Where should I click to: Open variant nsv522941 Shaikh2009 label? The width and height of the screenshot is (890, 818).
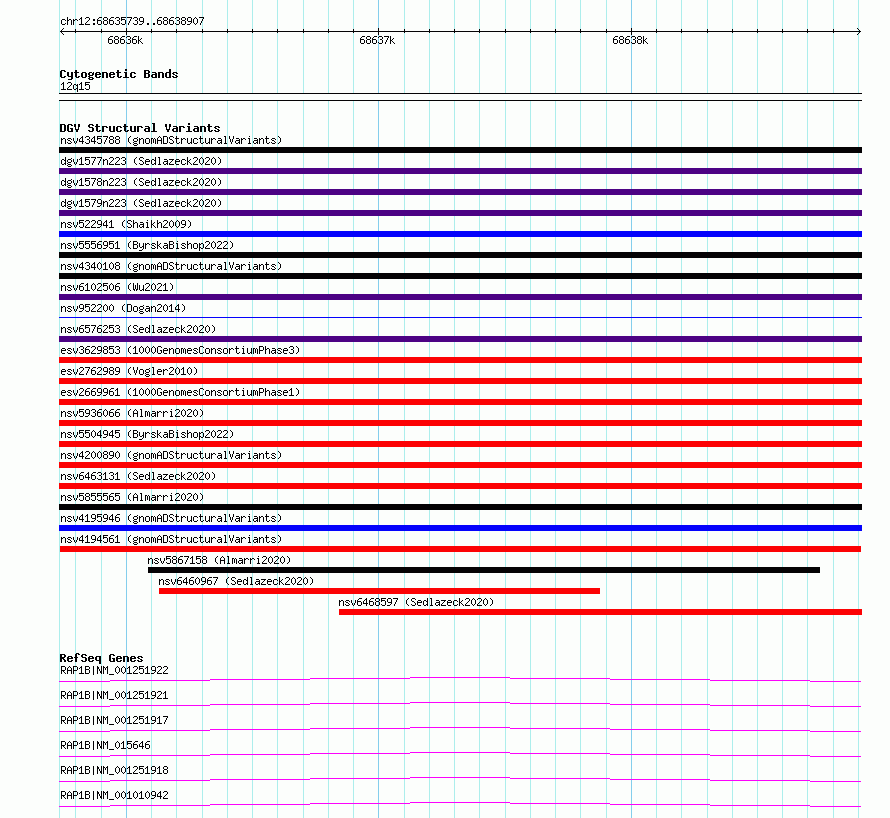[126, 224]
